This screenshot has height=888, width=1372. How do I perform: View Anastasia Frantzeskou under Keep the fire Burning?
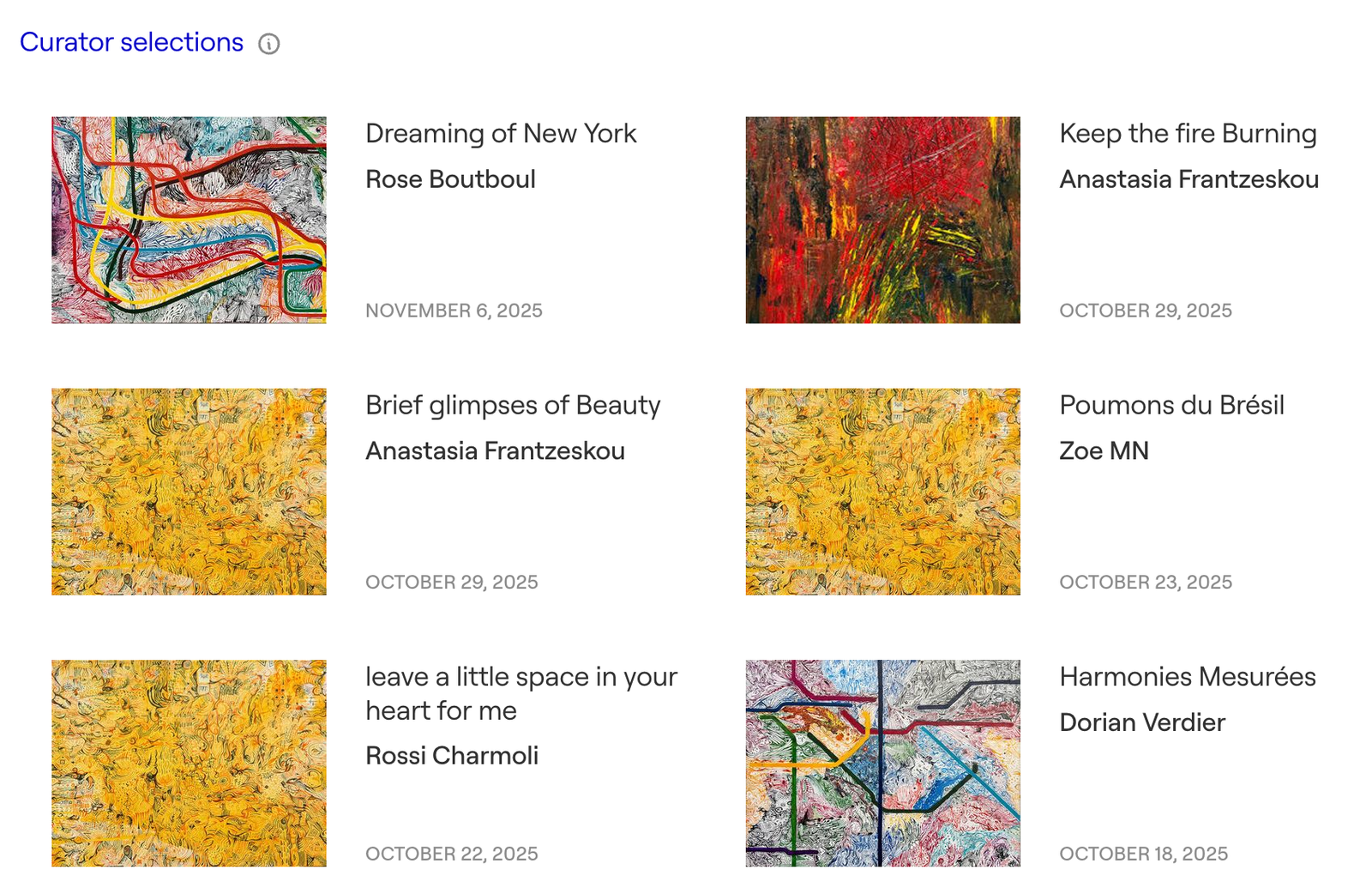(1189, 180)
